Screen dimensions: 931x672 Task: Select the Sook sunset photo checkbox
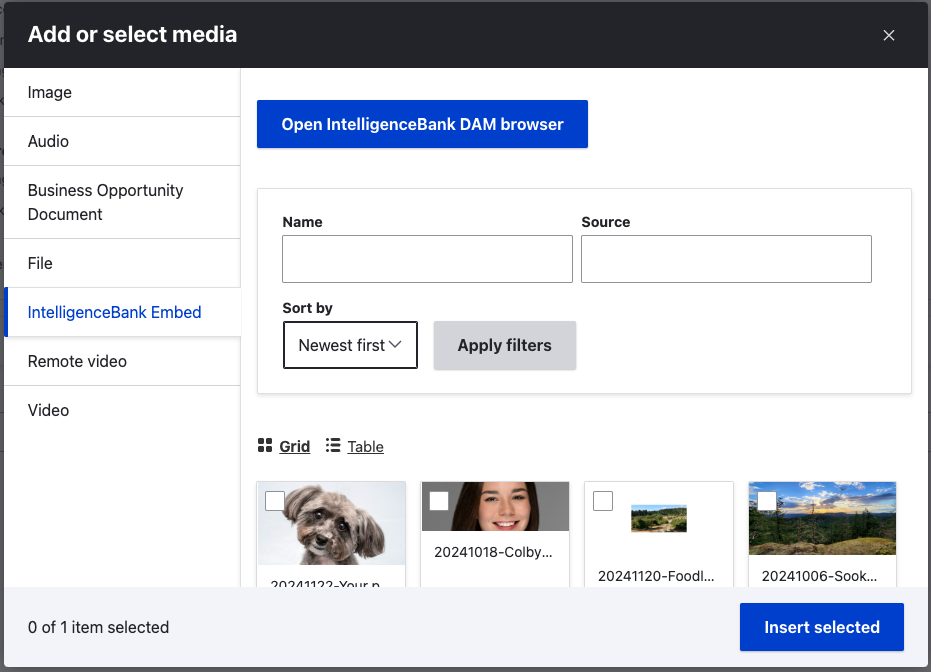(767, 501)
